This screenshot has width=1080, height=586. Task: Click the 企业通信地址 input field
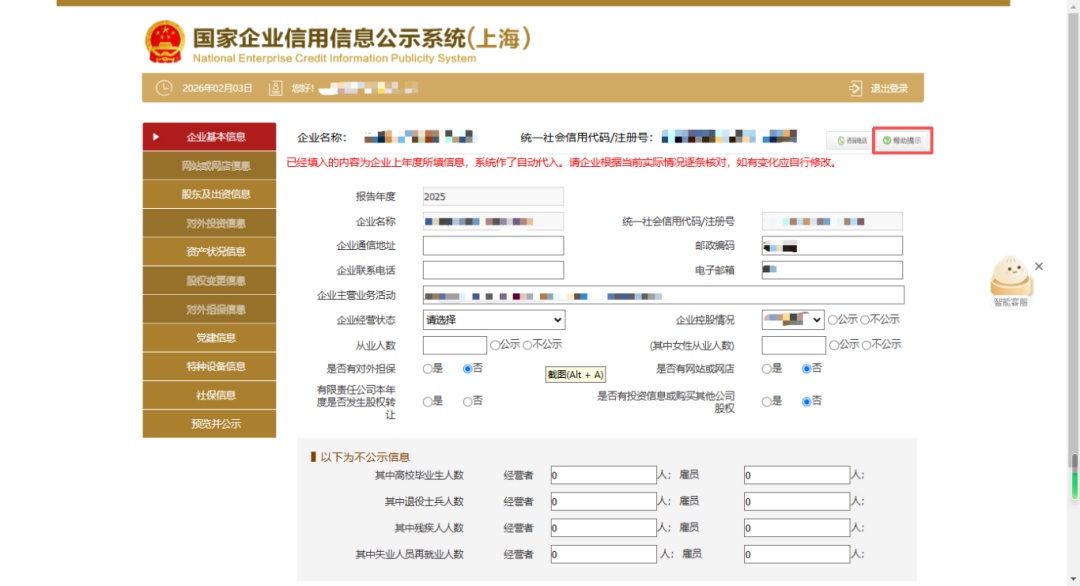pyautogui.click(x=493, y=246)
